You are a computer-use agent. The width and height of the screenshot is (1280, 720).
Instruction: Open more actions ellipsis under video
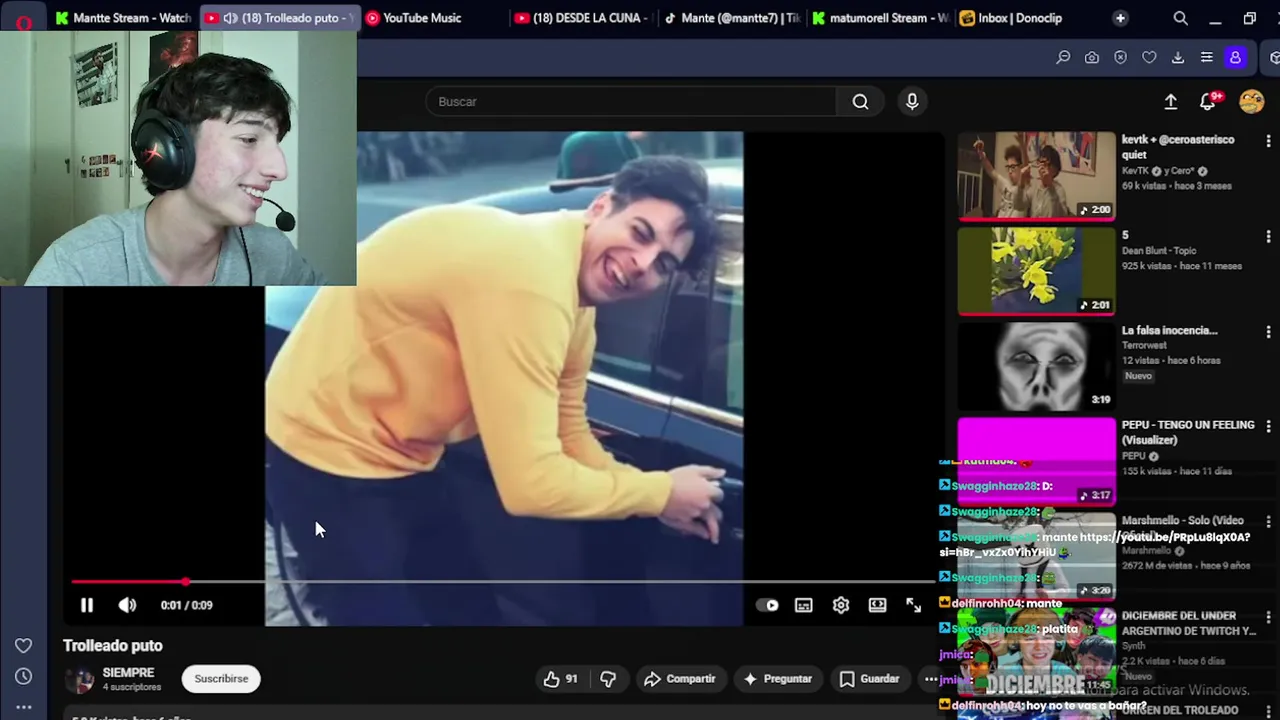(x=930, y=679)
